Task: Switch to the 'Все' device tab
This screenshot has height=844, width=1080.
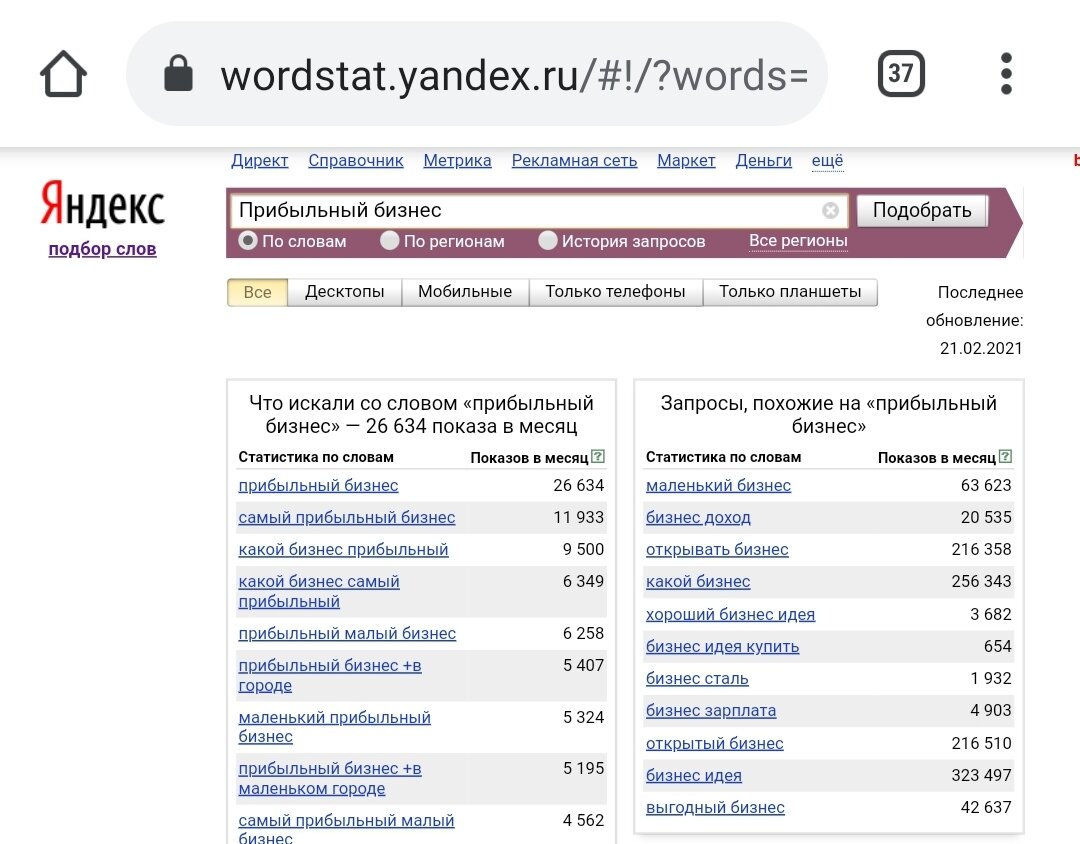Action: pyautogui.click(x=257, y=292)
